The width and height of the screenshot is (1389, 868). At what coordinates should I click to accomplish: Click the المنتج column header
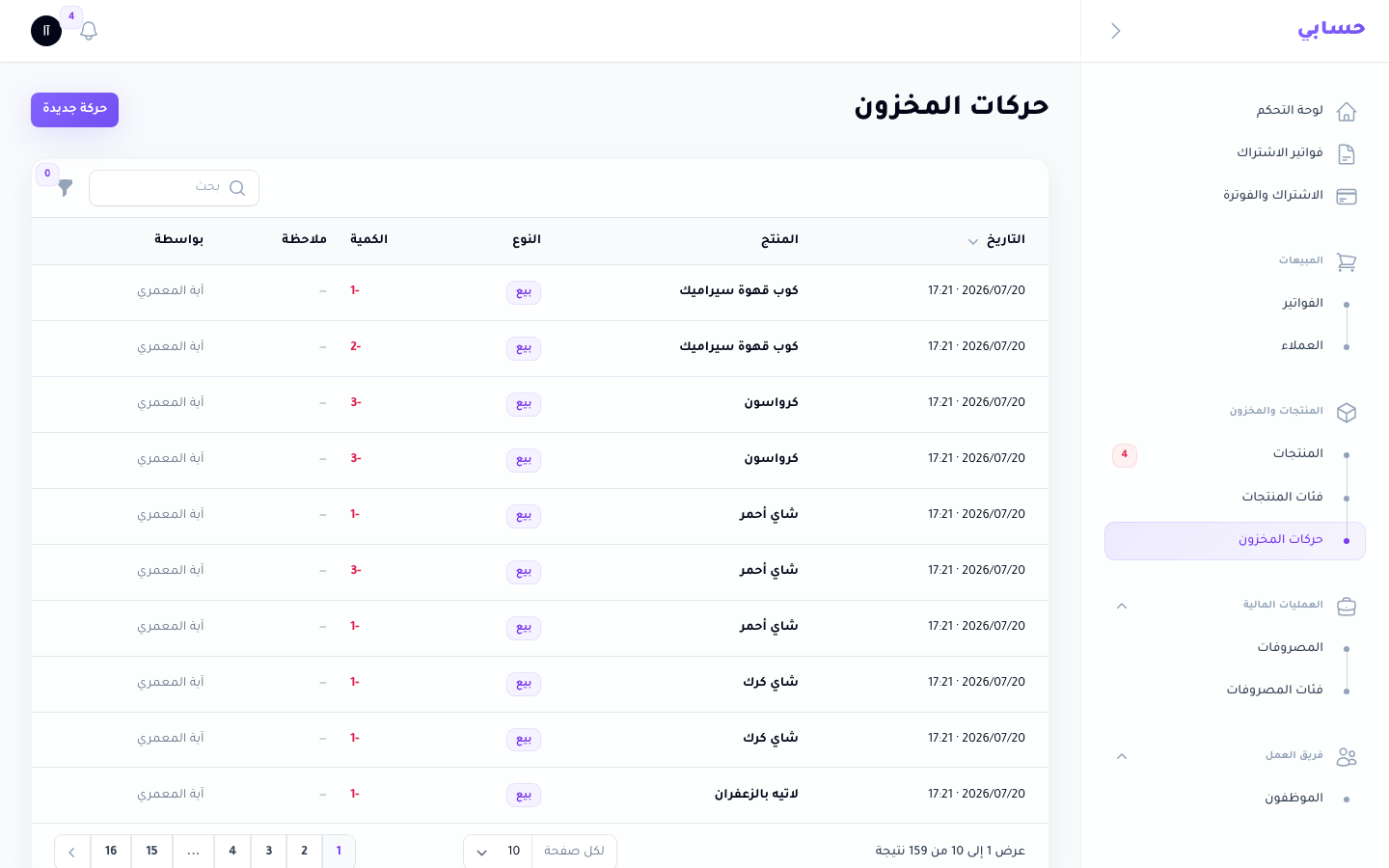(x=779, y=240)
